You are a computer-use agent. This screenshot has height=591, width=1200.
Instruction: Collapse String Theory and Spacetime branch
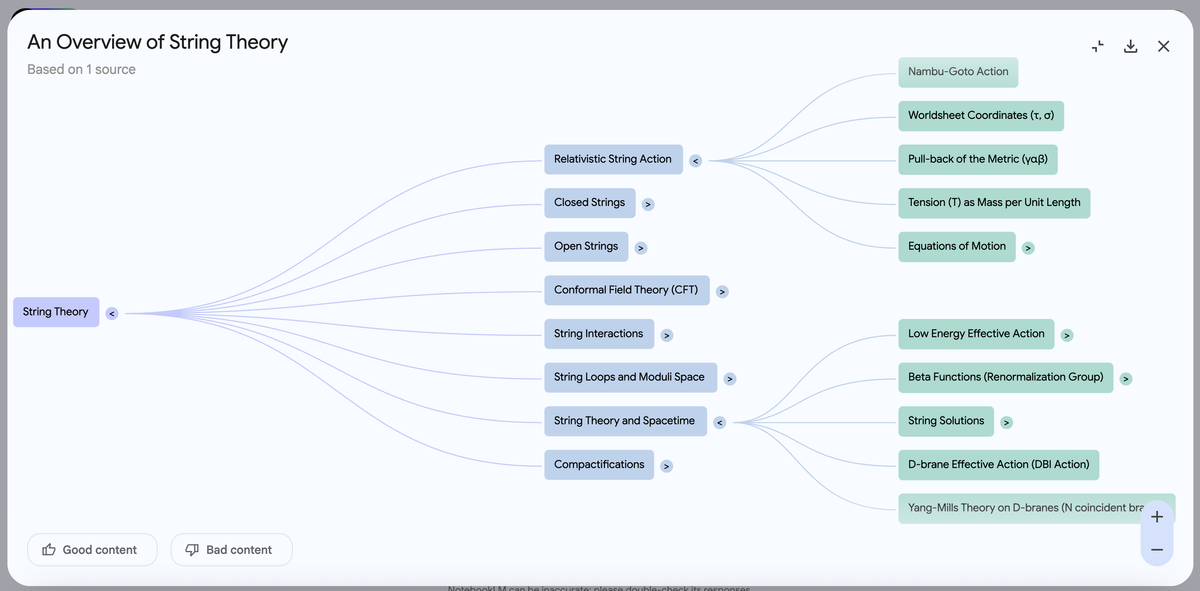(x=719, y=422)
